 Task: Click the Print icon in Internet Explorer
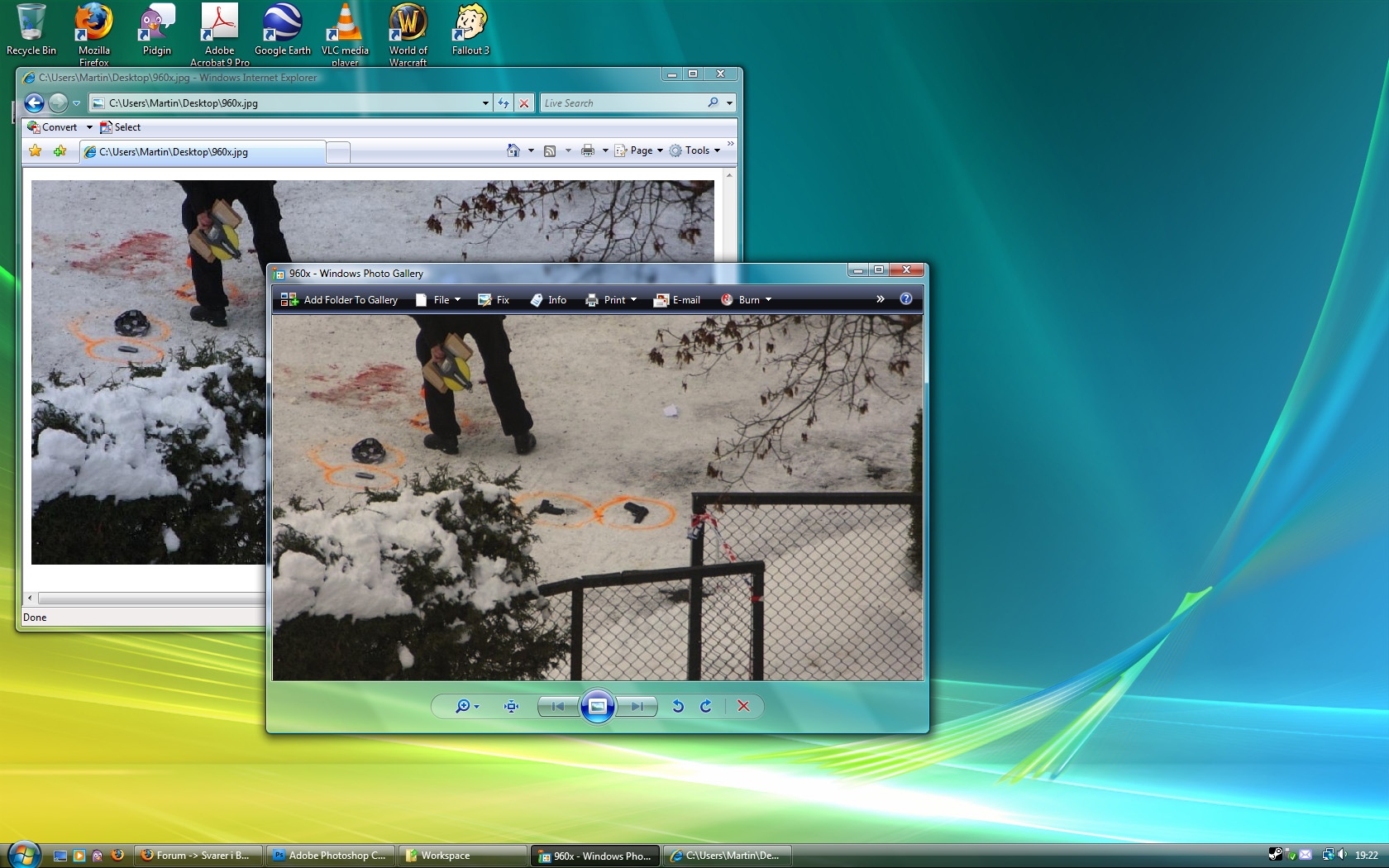pyautogui.click(x=588, y=150)
